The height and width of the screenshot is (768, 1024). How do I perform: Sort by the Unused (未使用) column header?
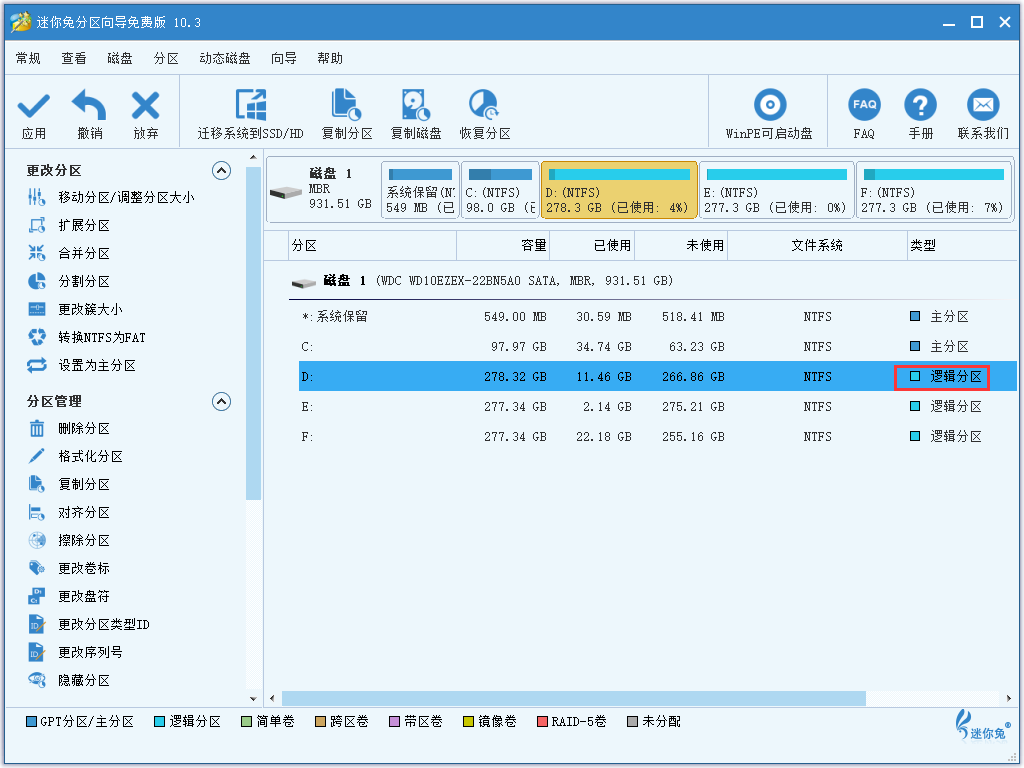tap(681, 246)
